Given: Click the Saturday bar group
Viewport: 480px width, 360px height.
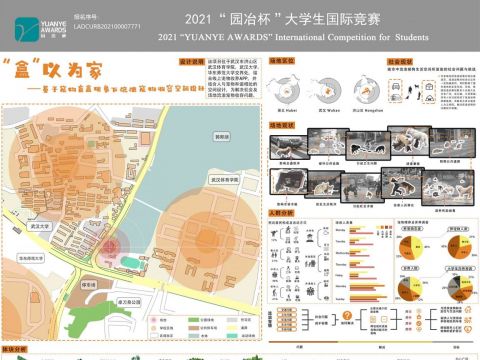Looking at the screenshot, I should pos(367,287).
